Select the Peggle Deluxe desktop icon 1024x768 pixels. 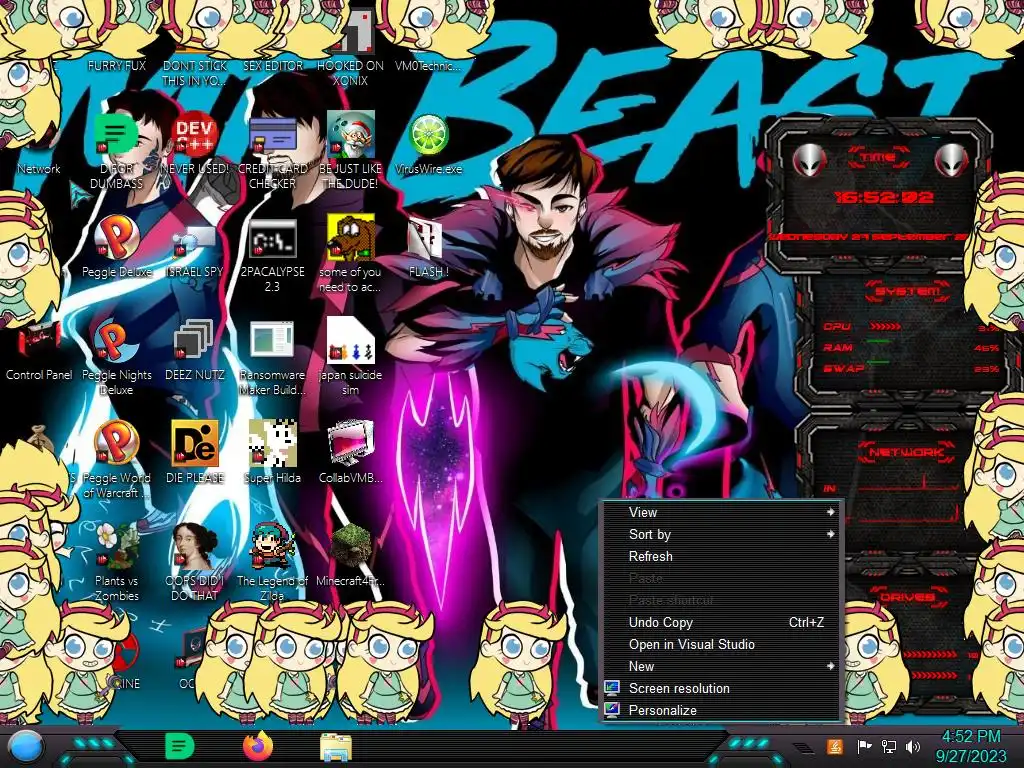(x=116, y=237)
